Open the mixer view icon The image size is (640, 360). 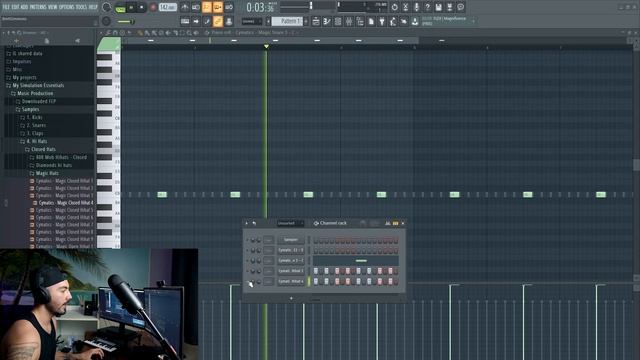(x=349, y=21)
